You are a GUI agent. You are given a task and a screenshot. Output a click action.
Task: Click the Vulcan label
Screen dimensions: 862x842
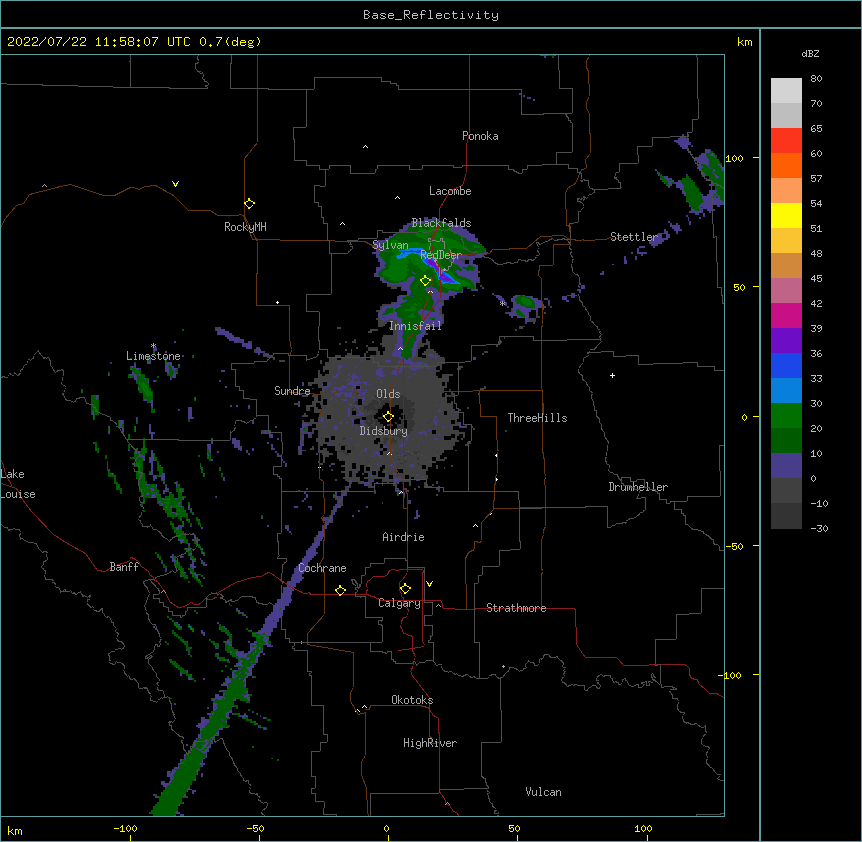click(543, 792)
